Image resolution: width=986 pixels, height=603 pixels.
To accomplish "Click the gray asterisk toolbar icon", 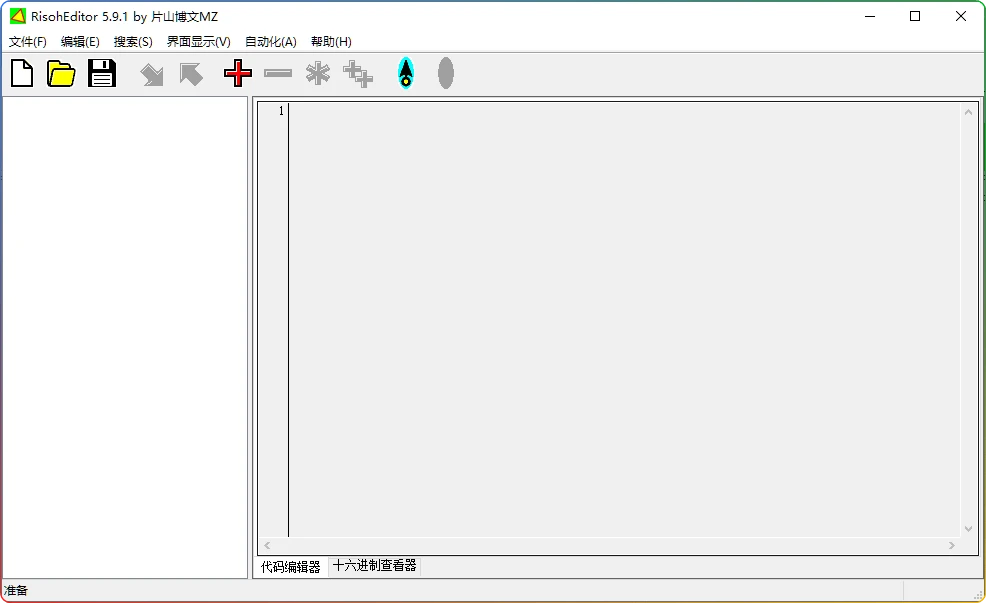I will coord(318,73).
